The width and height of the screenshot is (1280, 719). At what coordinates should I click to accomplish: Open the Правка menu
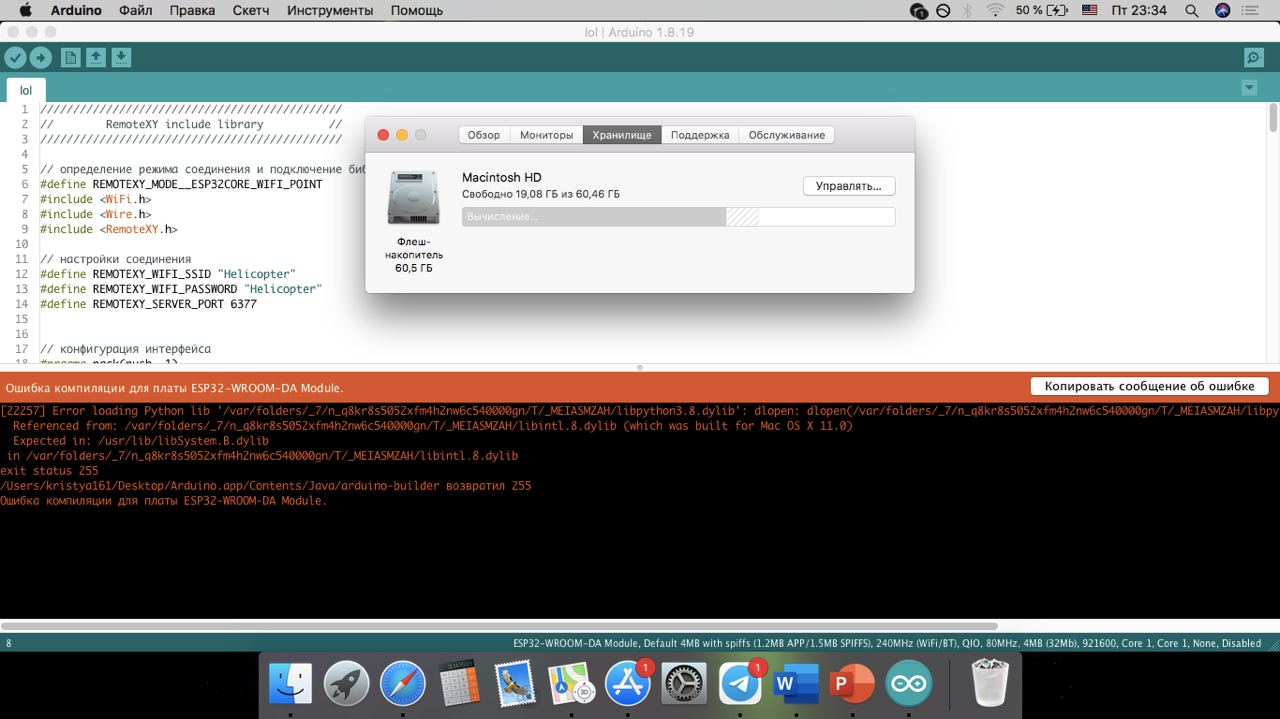pyautogui.click(x=192, y=10)
